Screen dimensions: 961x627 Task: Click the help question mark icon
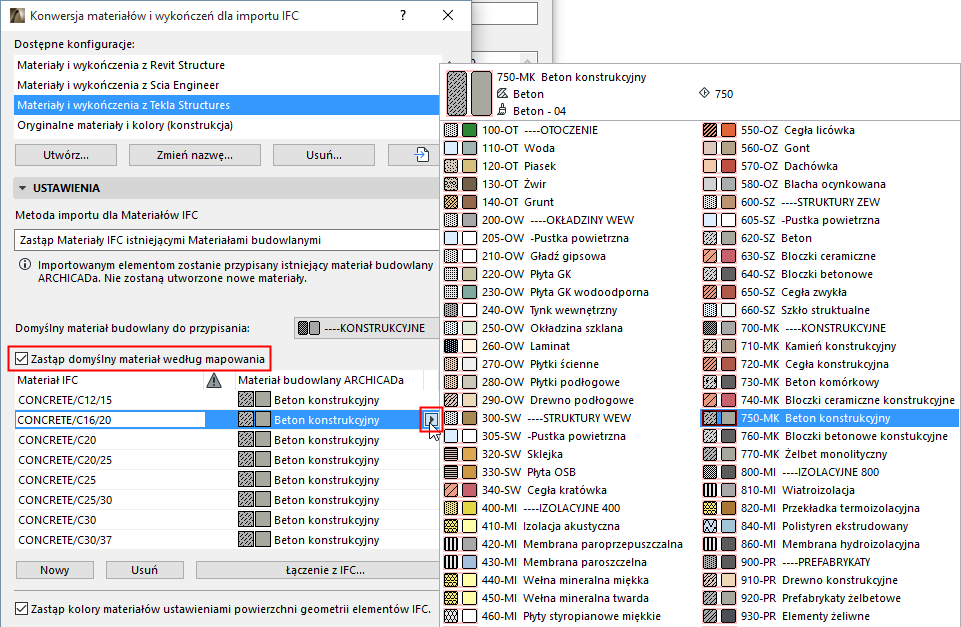402,15
